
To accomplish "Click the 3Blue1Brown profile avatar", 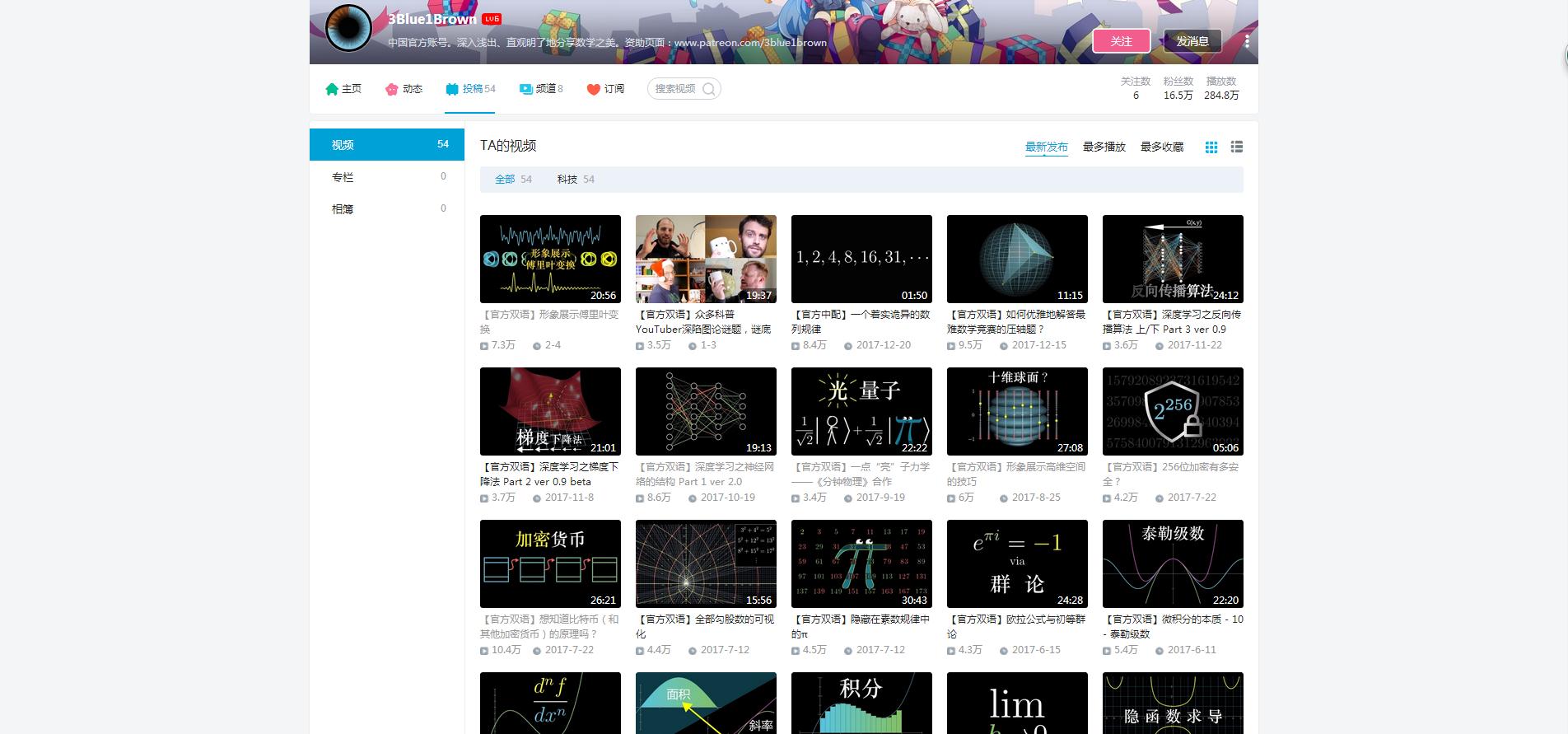I will tap(348, 27).
